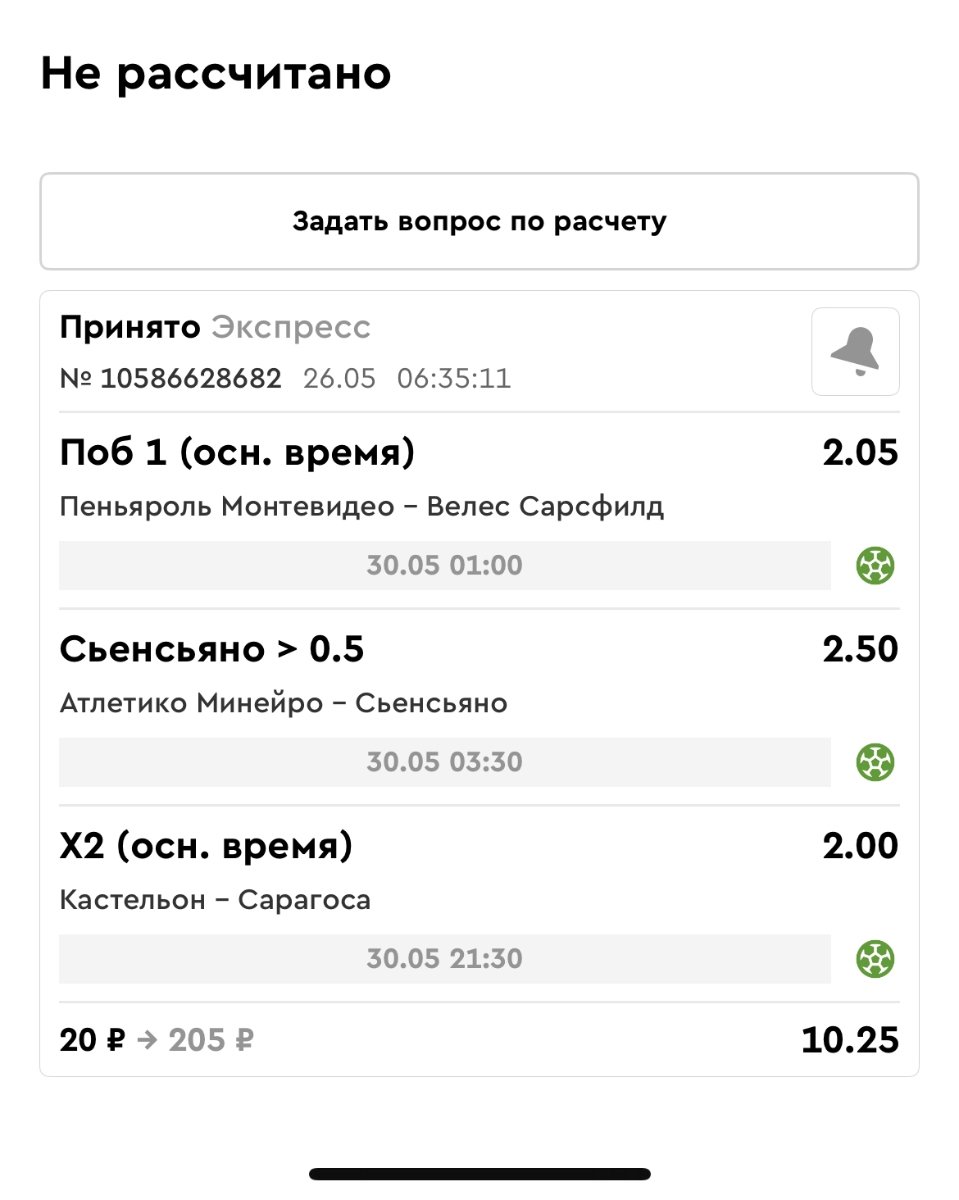Tap the soccer icon for Peñarol match
Viewport: 959px width, 1200px height.
click(x=875, y=566)
